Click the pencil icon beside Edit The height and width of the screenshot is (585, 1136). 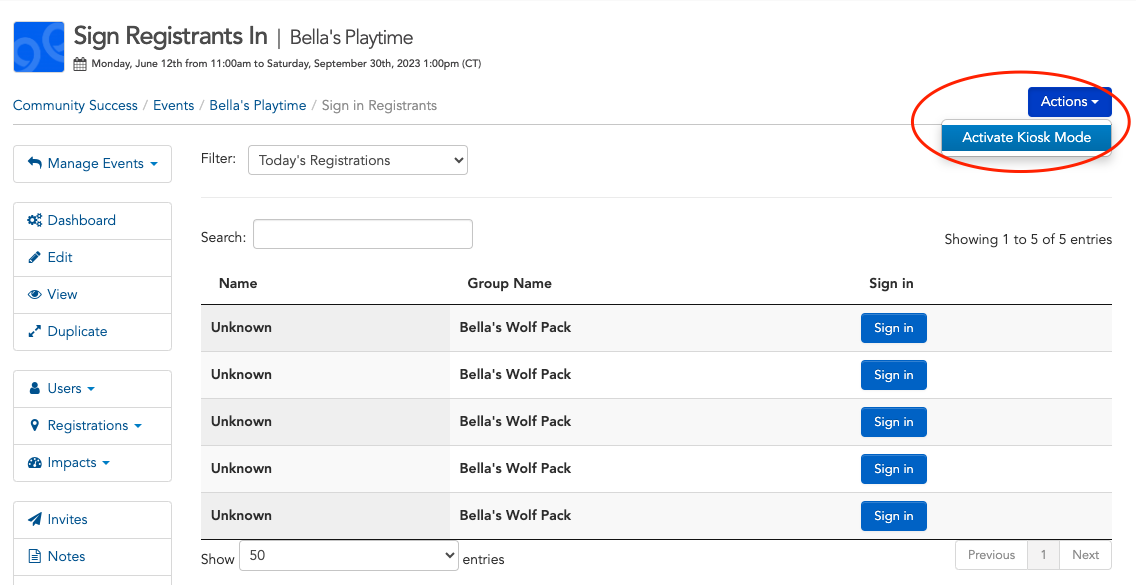click(x=34, y=257)
